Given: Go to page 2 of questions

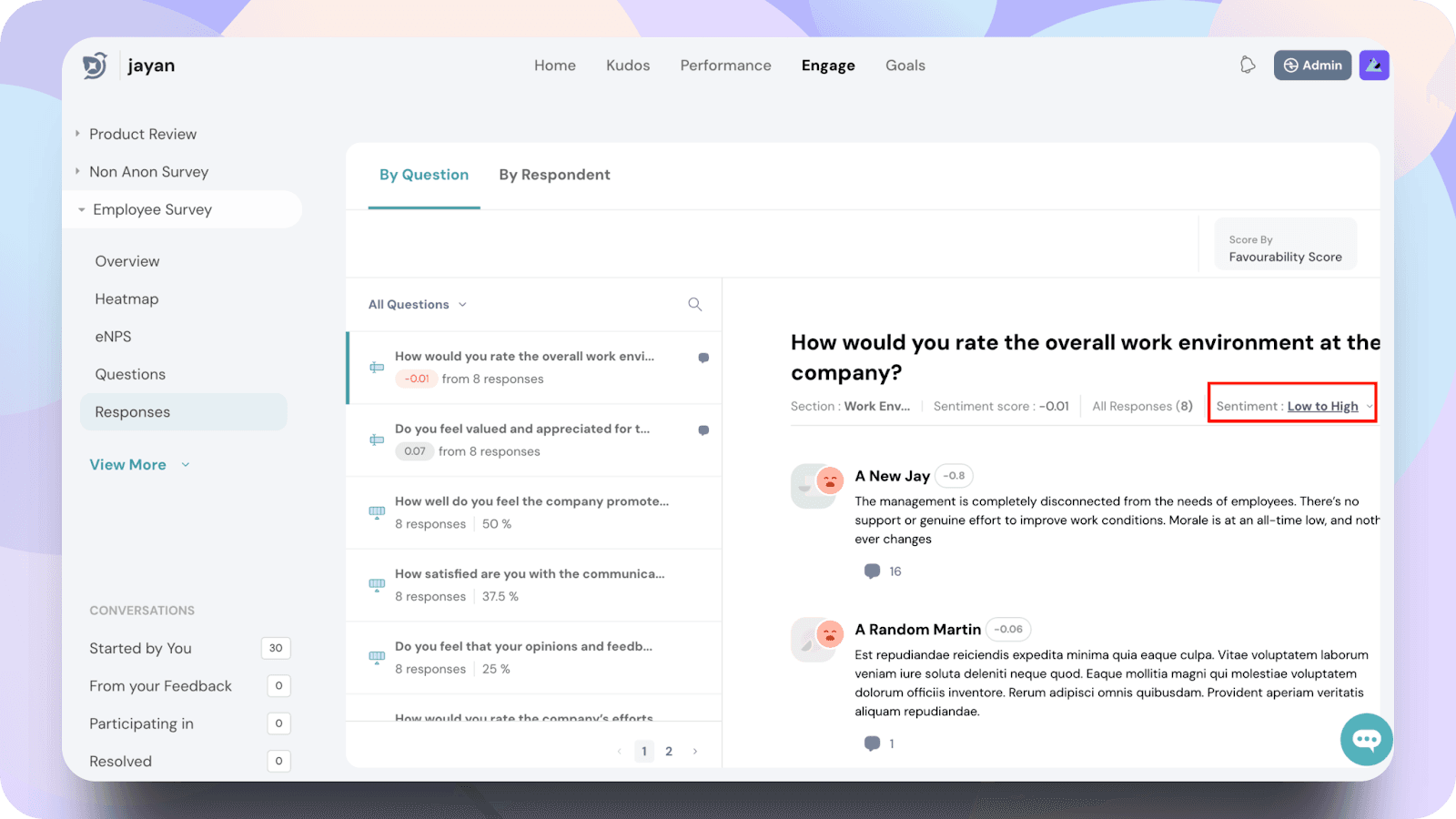Looking at the screenshot, I should pos(669,751).
